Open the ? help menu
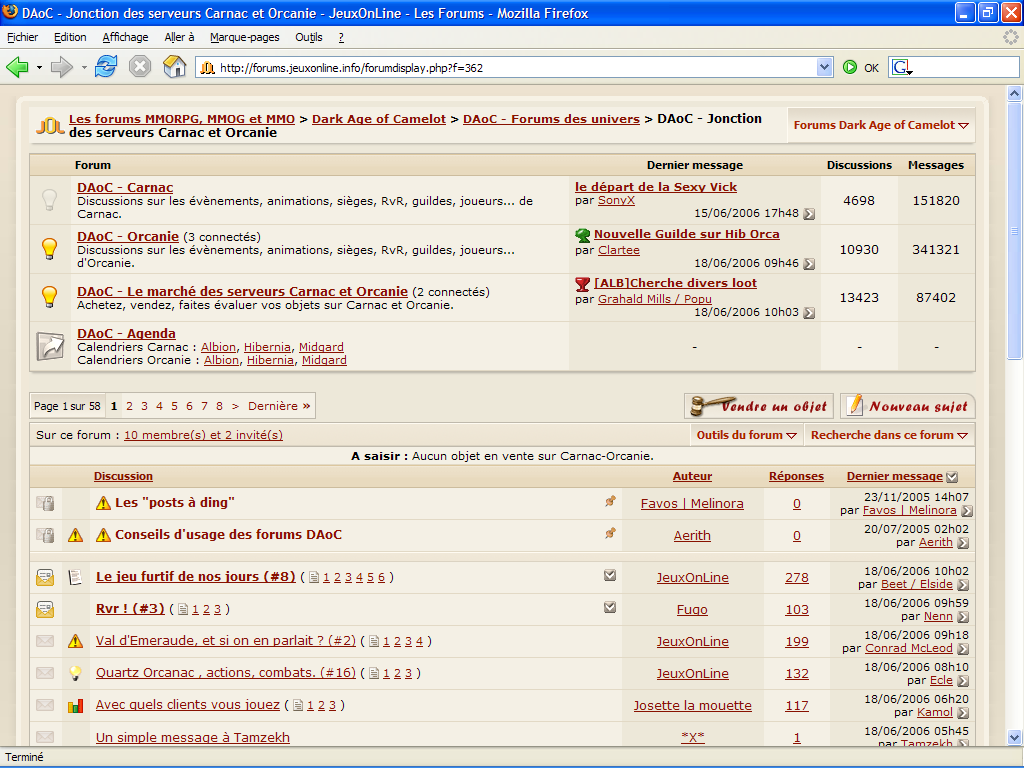 (341, 37)
